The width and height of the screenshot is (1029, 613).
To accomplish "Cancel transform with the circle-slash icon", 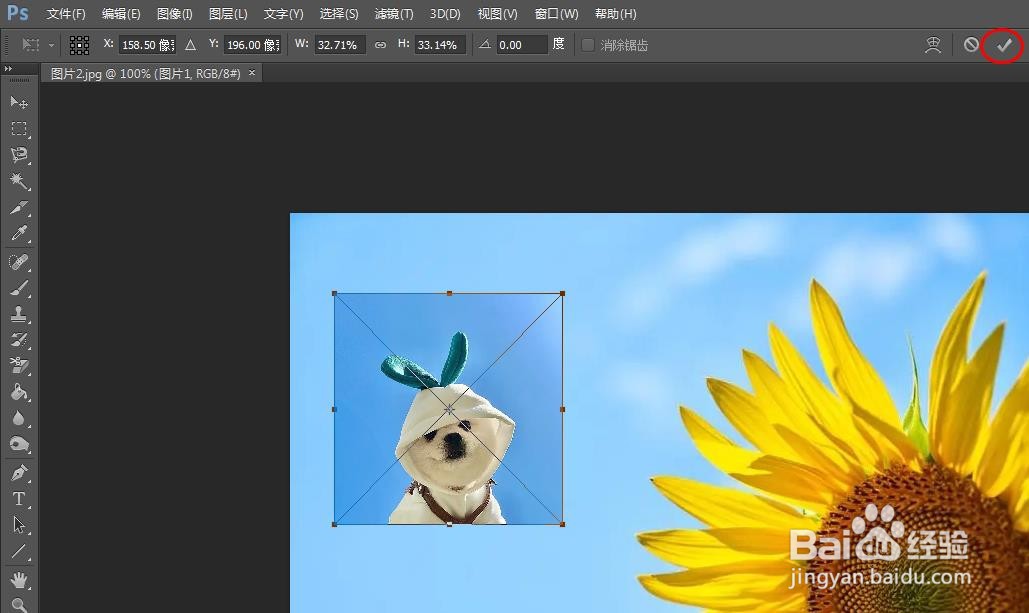I will coord(971,45).
